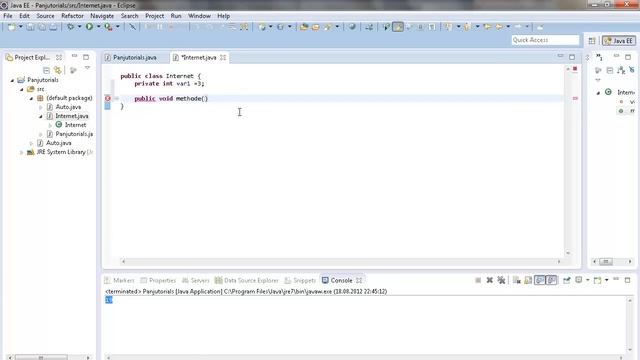The image size is (640, 360).
Task: Collapse the (default package) node
Action: [x=31, y=98]
